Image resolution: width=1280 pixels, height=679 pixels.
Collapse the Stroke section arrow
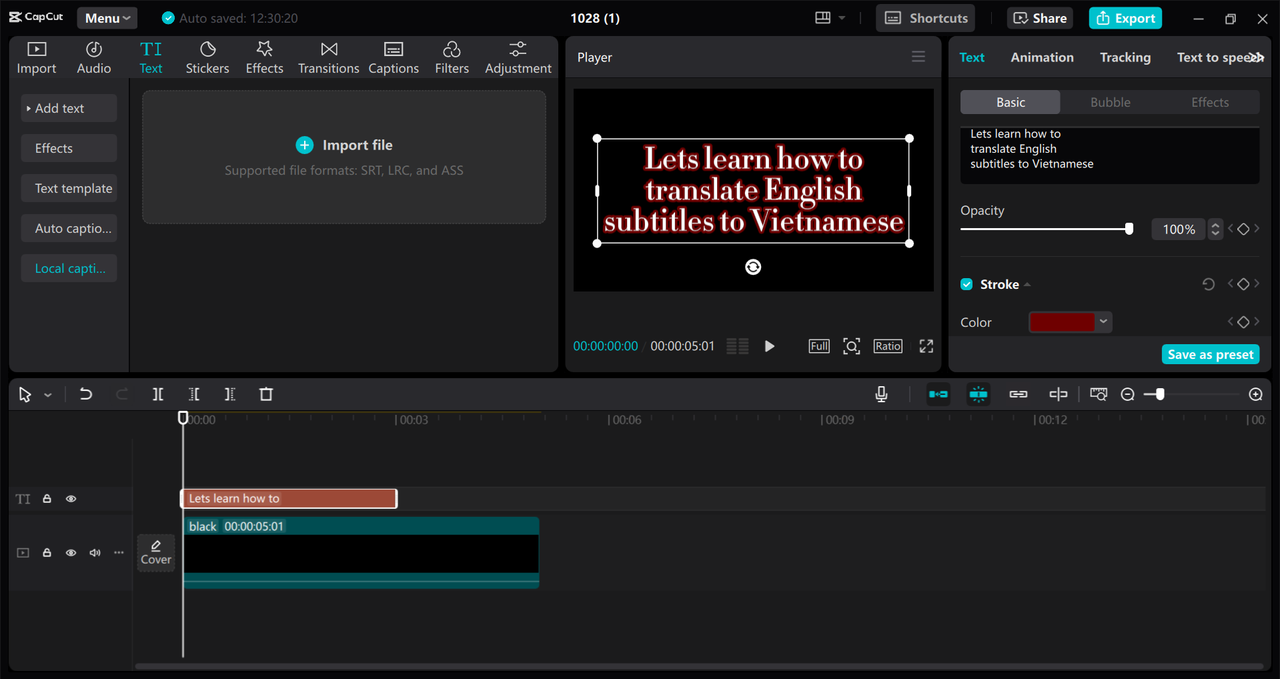(x=1027, y=285)
